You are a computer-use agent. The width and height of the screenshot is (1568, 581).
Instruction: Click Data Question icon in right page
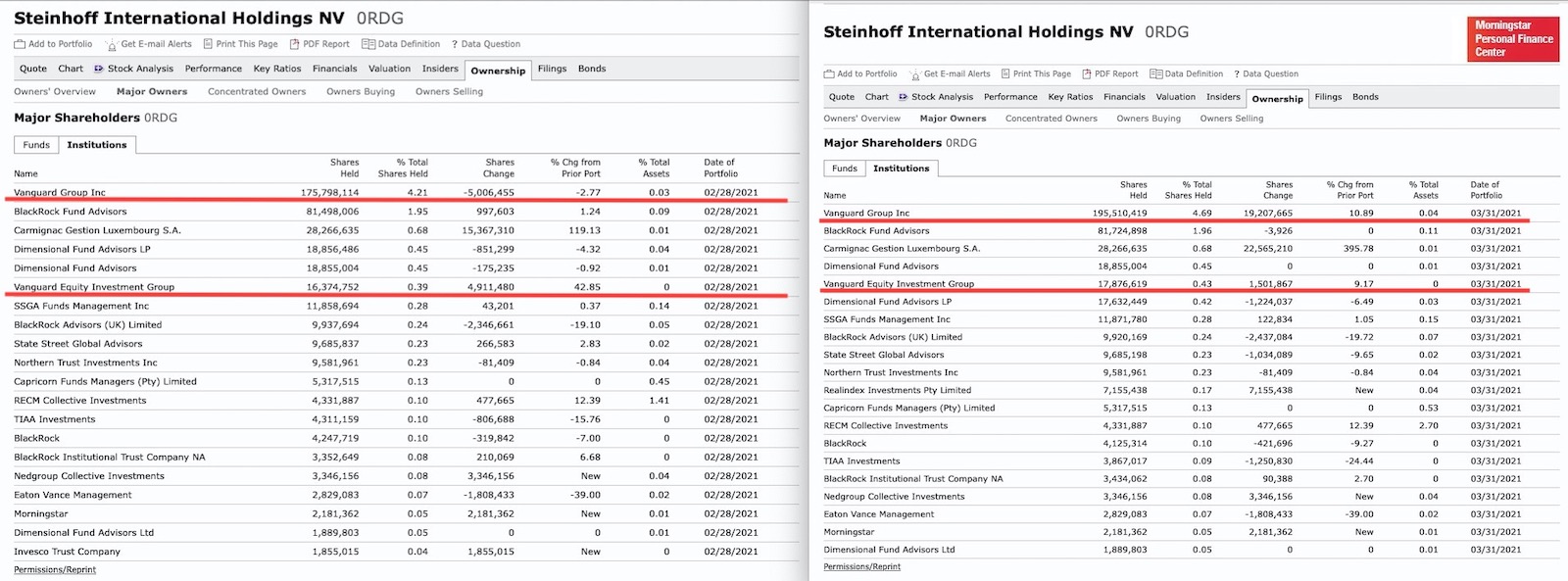[1237, 74]
